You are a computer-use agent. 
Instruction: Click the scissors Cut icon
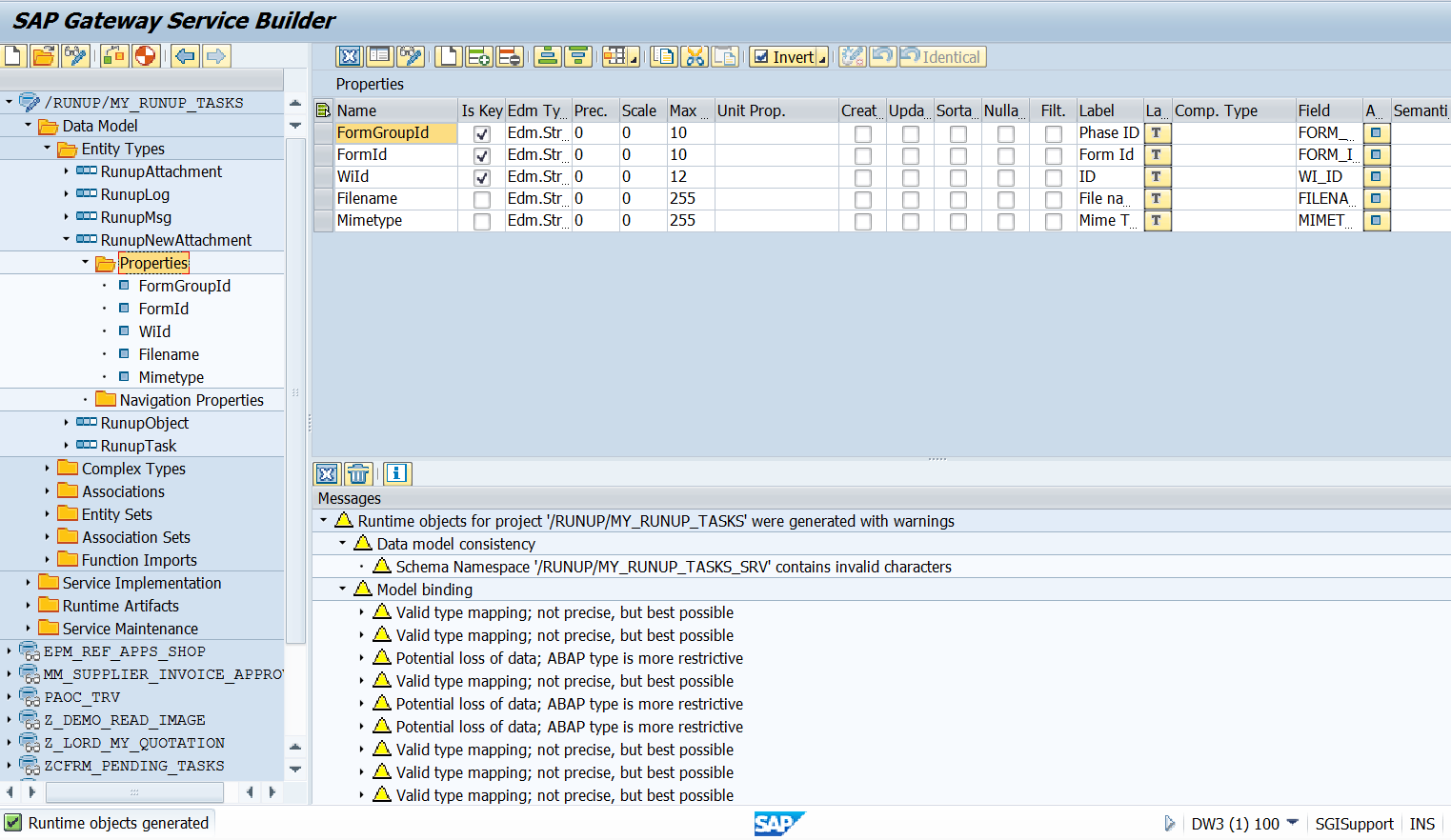[x=695, y=57]
